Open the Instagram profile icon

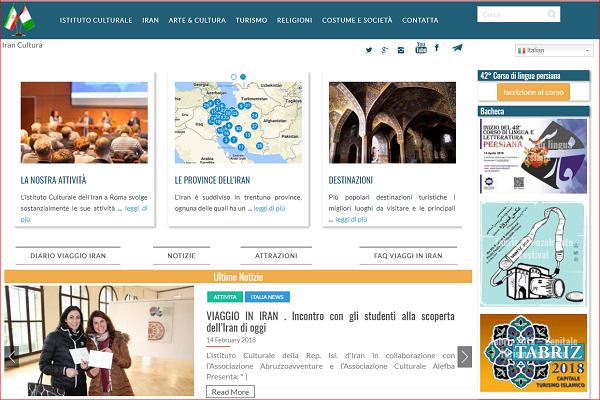pyautogui.click(x=401, y=49)
